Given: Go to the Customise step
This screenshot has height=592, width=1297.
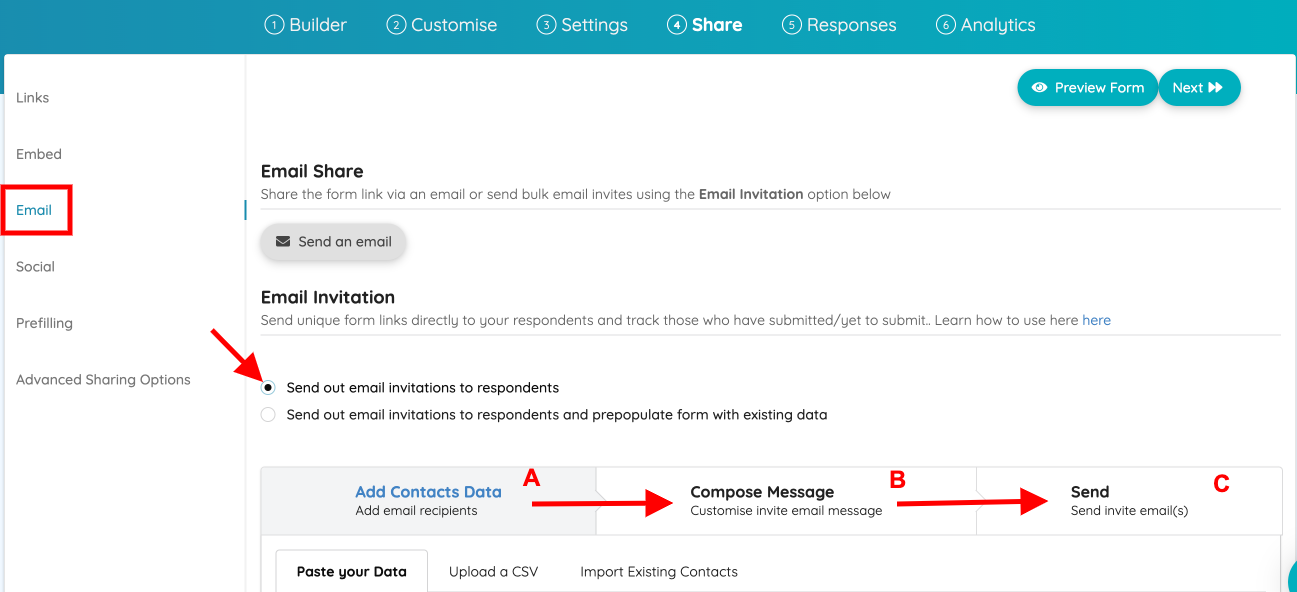Looking at the screenshot, I should coord(442,25).
